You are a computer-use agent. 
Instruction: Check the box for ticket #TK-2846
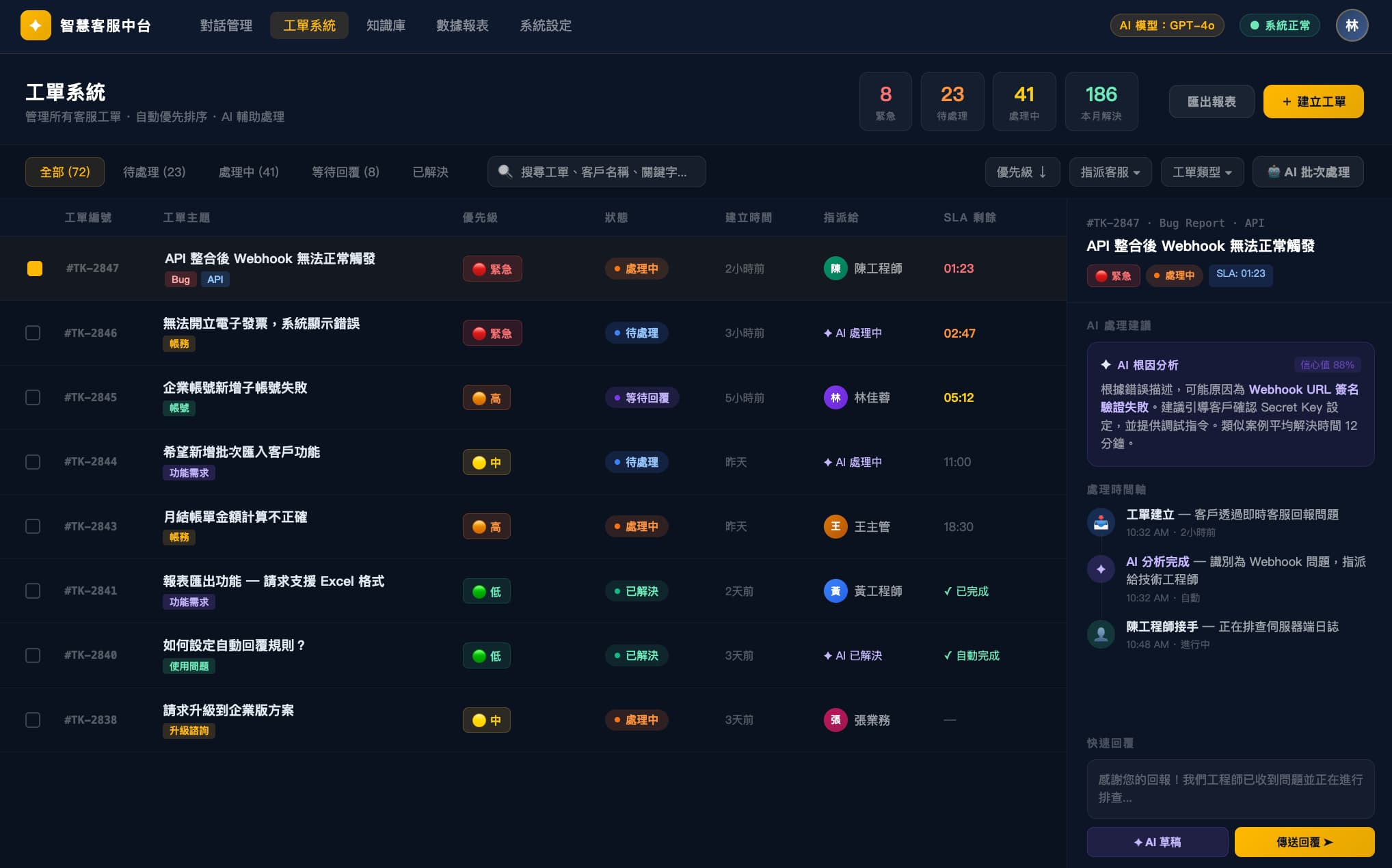(33, 333)
